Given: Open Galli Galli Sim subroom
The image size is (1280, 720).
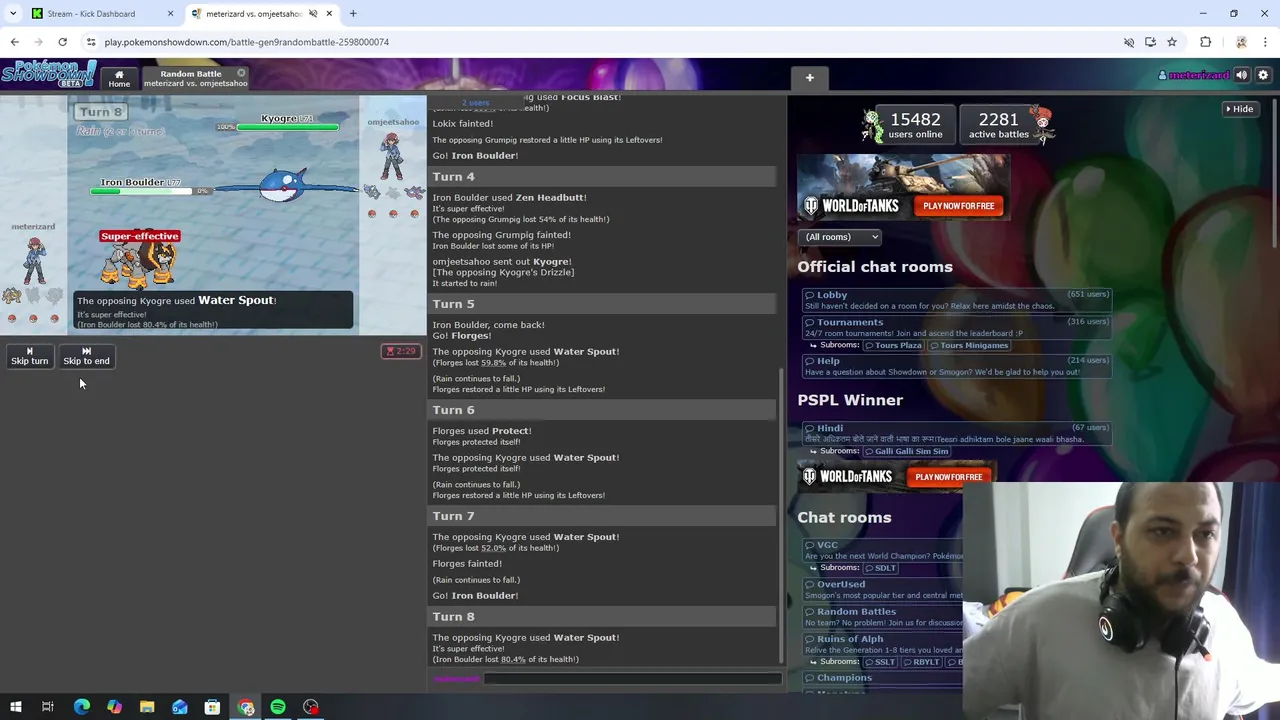Looking at the screenshot, I should 907,451.
